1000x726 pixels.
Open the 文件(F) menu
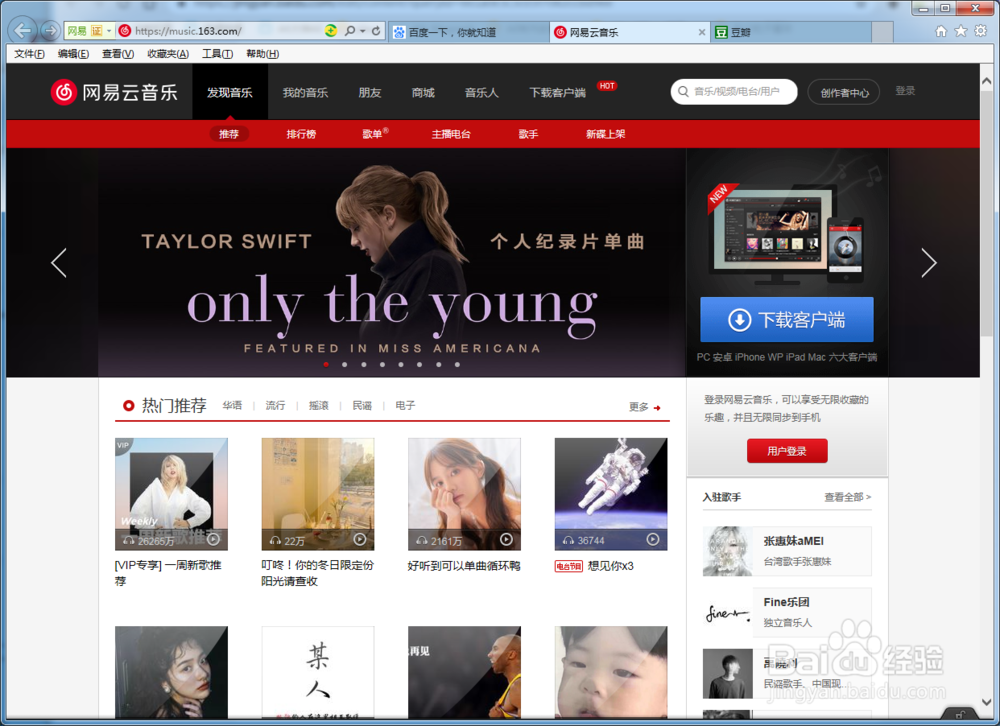click(x=29, y=54)
